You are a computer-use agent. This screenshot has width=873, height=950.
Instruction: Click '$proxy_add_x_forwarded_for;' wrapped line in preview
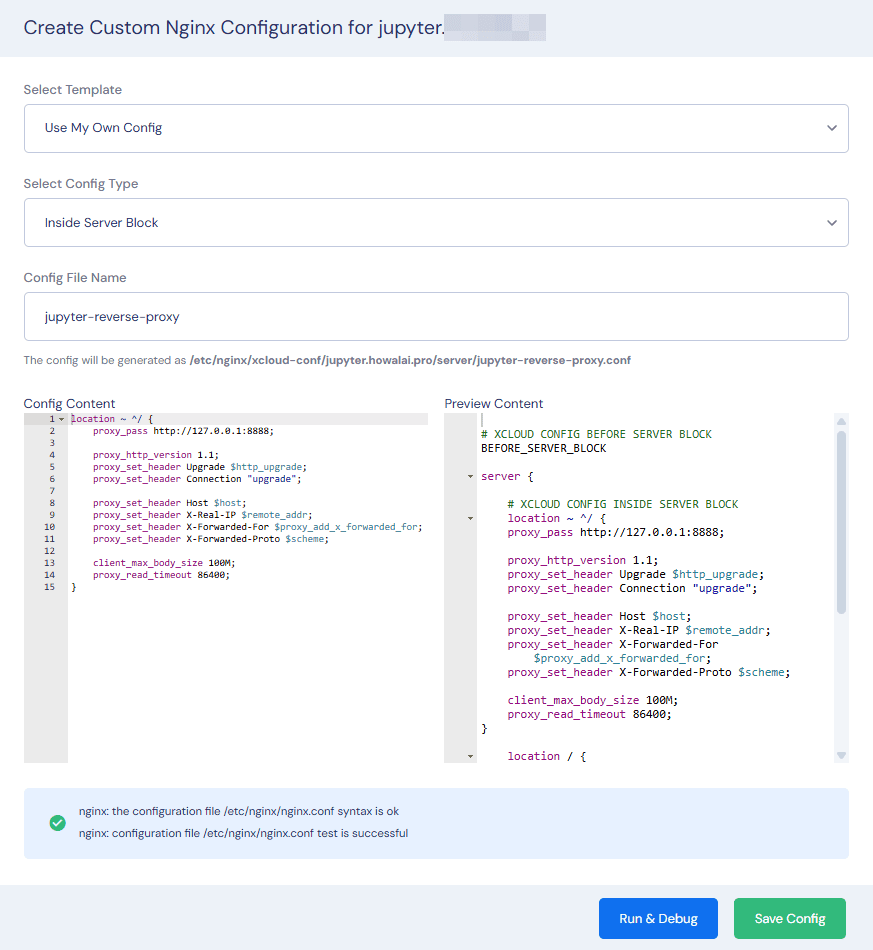(622, 659)
